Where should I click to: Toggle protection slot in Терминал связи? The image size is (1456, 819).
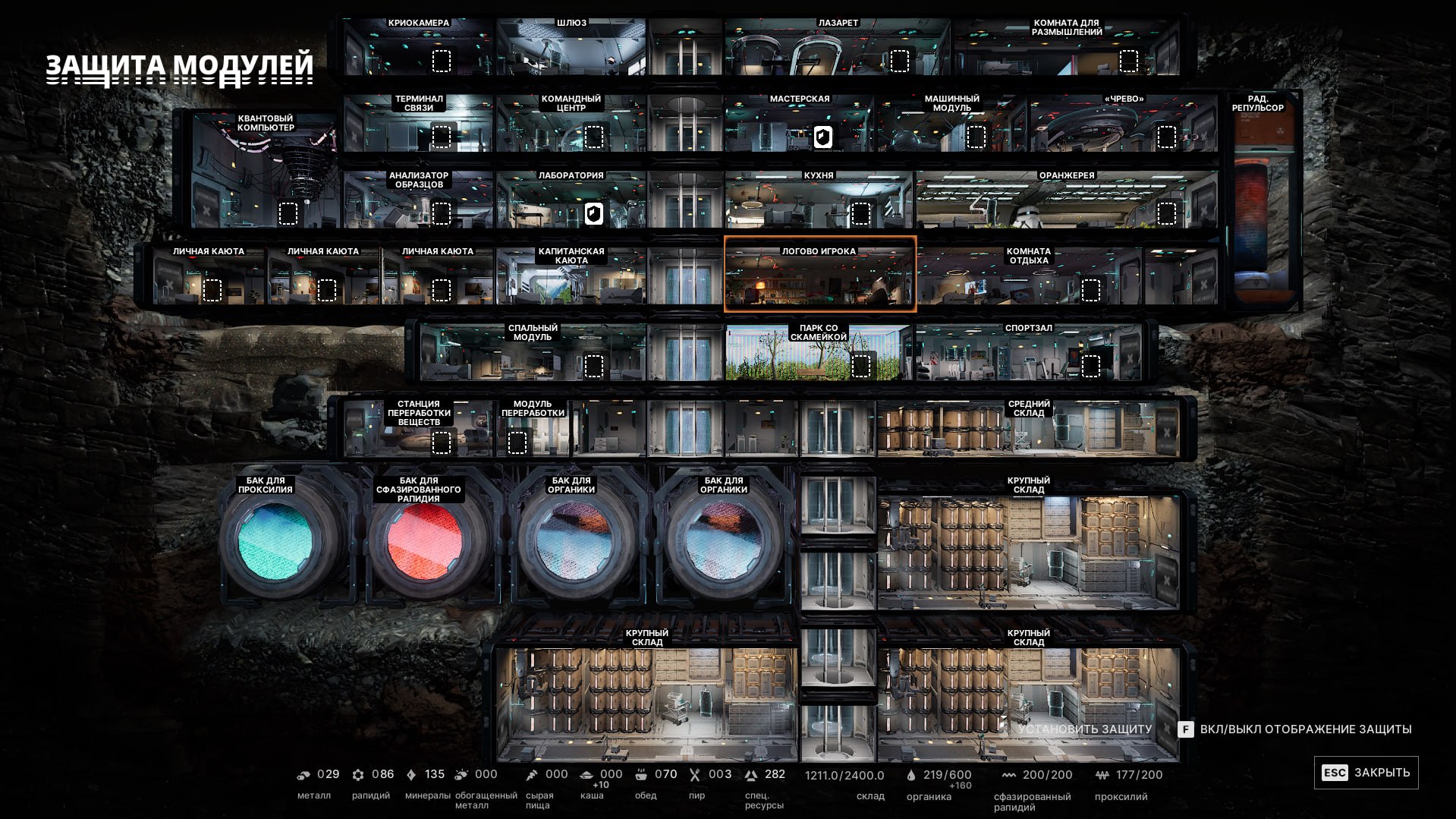pos(442,137)
